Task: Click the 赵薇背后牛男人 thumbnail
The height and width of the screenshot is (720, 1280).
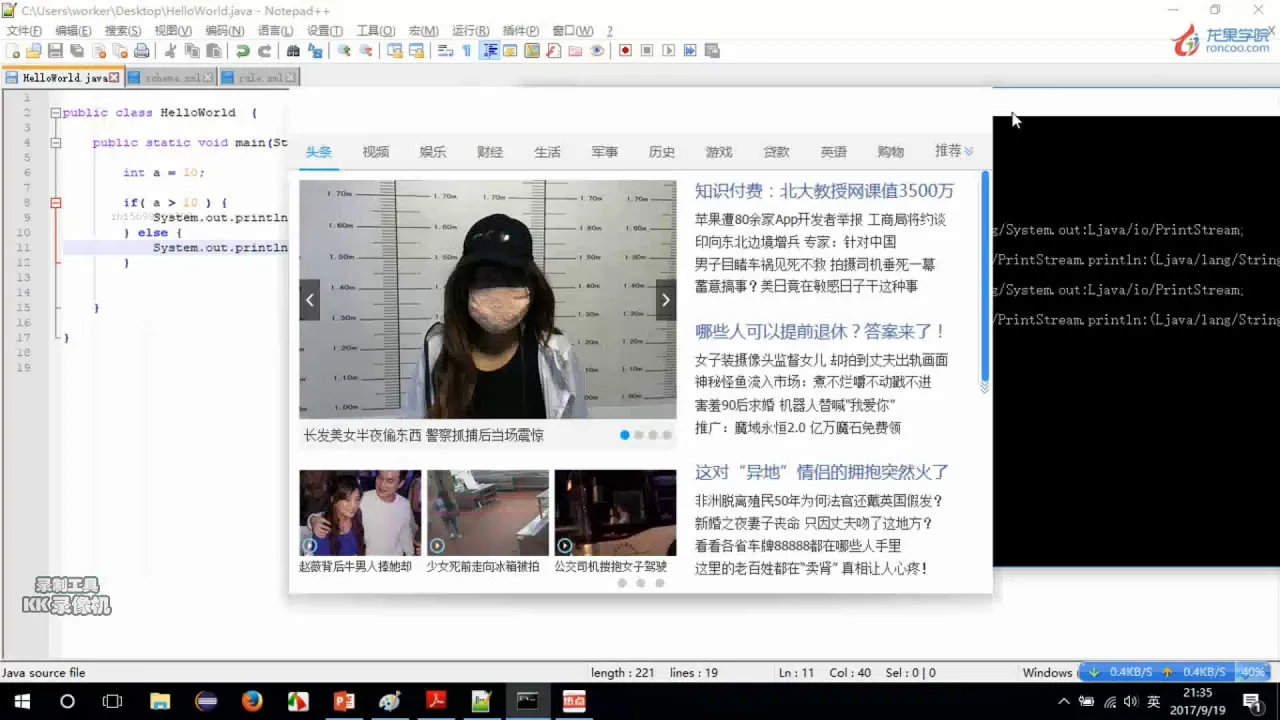Action: coord(359,513)
